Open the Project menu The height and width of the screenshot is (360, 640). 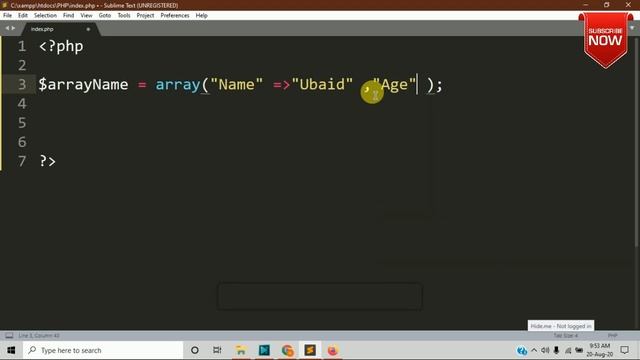coord(145,16)
